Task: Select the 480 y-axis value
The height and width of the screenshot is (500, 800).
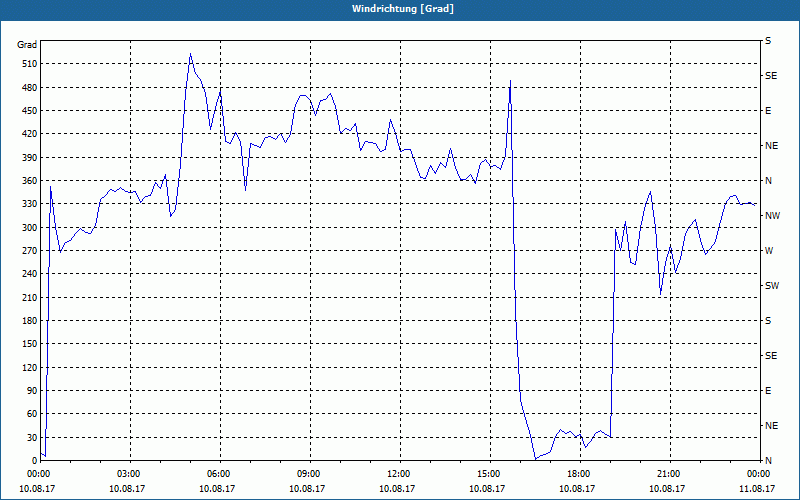Action: click(x=30, y=88)
